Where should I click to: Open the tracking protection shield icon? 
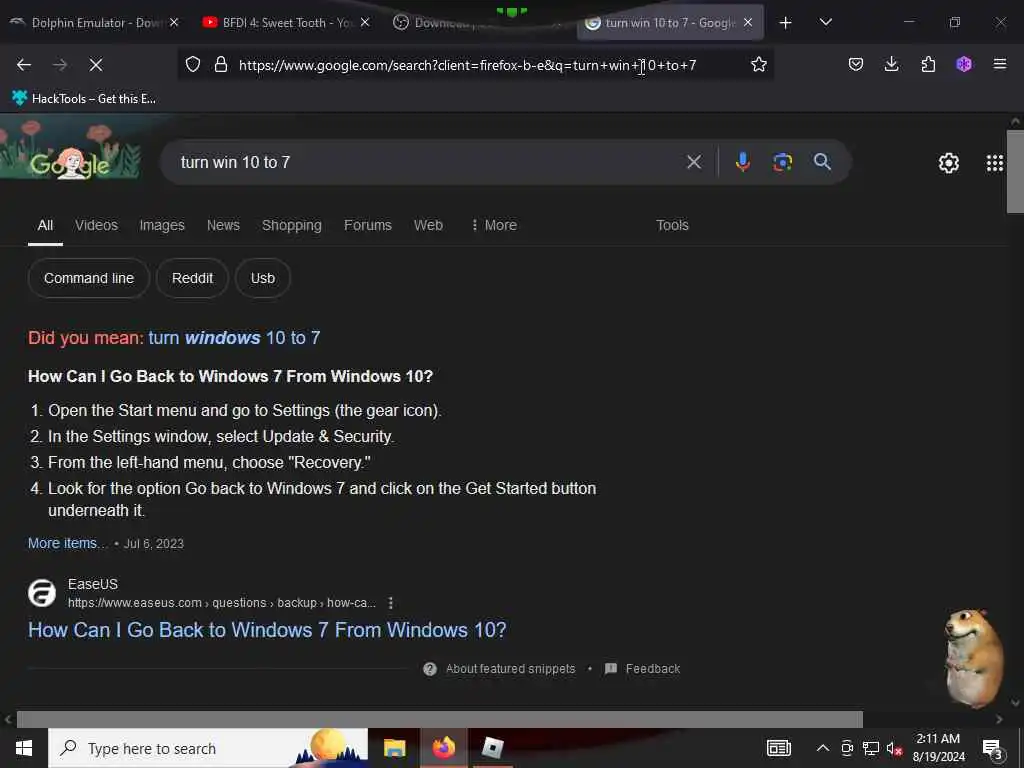pos(193,65)
